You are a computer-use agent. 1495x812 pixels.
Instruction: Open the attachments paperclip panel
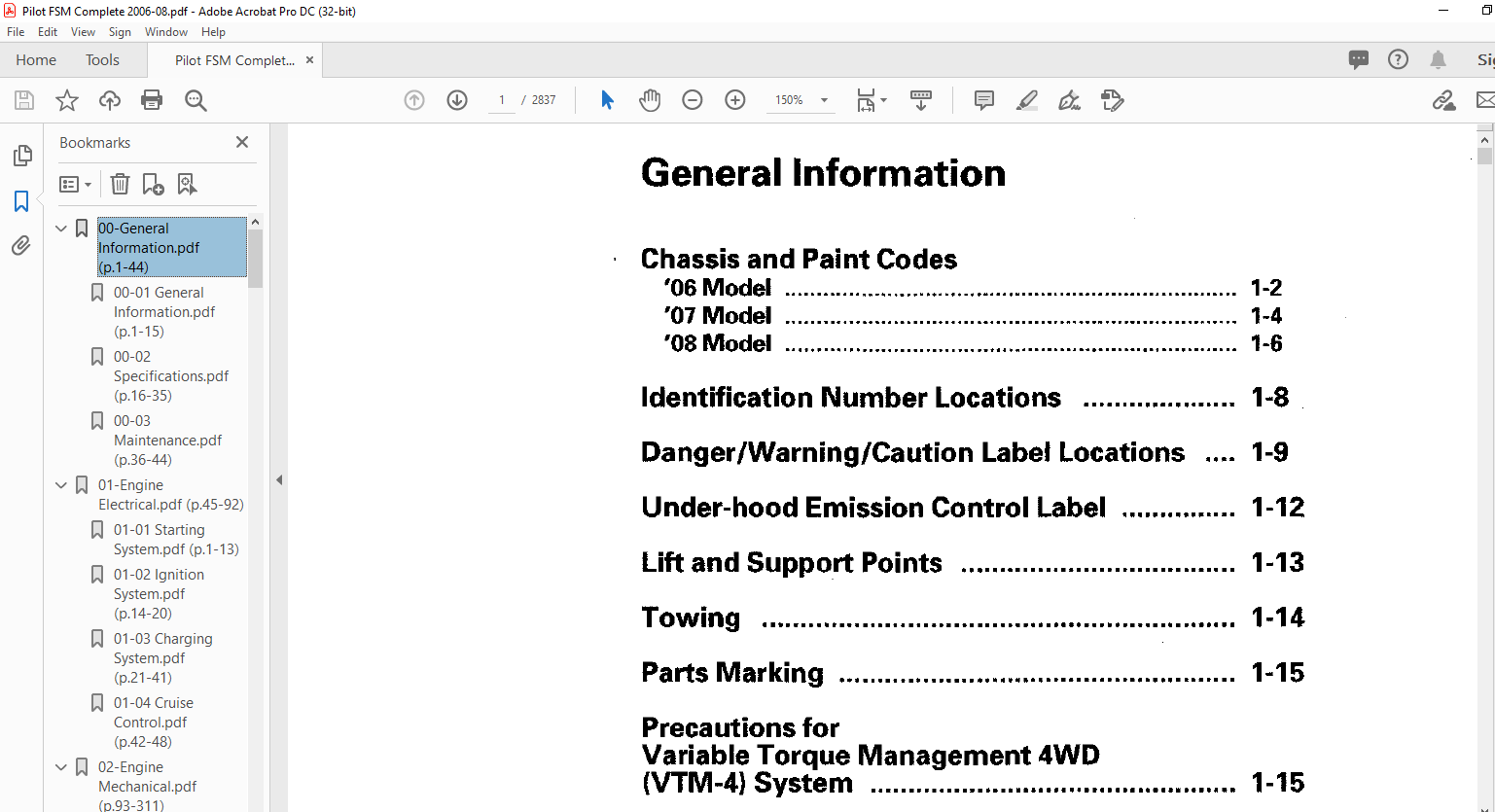21,246
